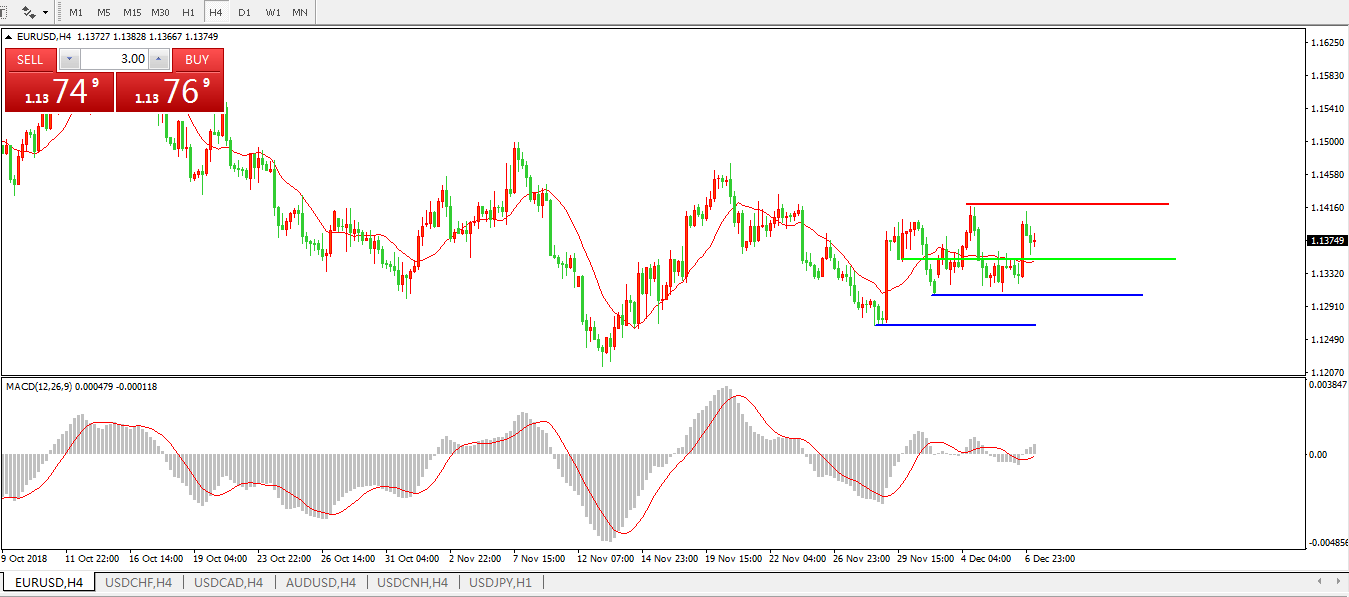The width and height of the screenshot is (1349, 597).
Task: Switch chart to M15 timeframe
Action: (x=132, y=13)
